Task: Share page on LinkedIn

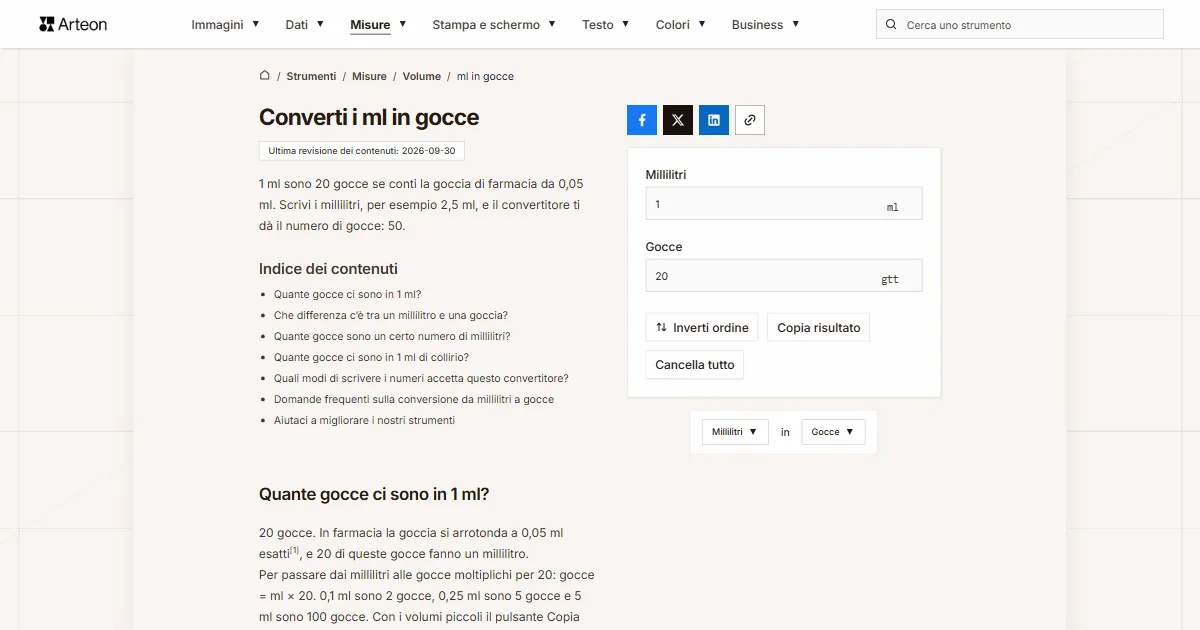Action: [714, 120]
